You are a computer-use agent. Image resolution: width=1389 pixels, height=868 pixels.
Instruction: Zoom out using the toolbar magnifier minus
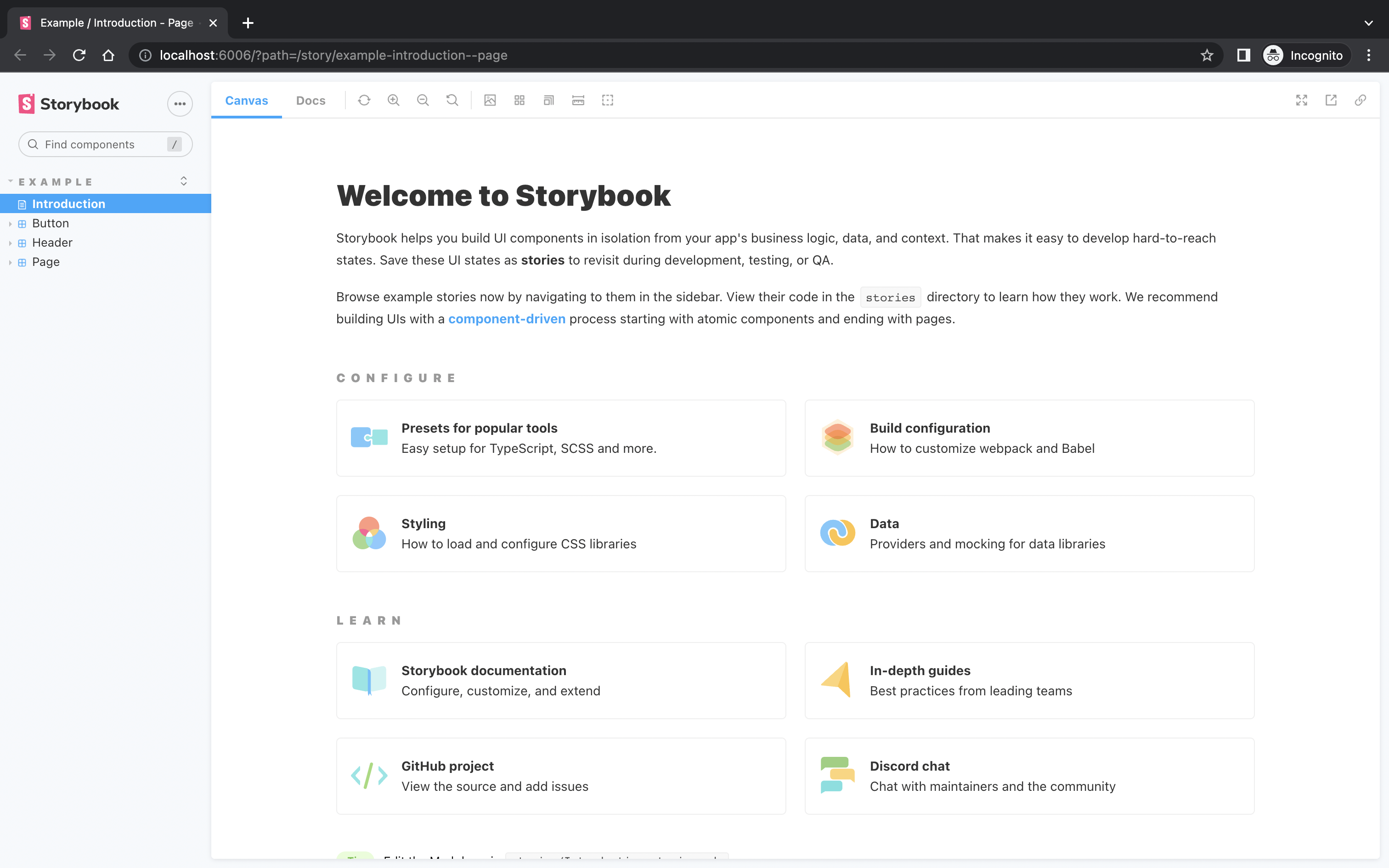tap(423, 101)
